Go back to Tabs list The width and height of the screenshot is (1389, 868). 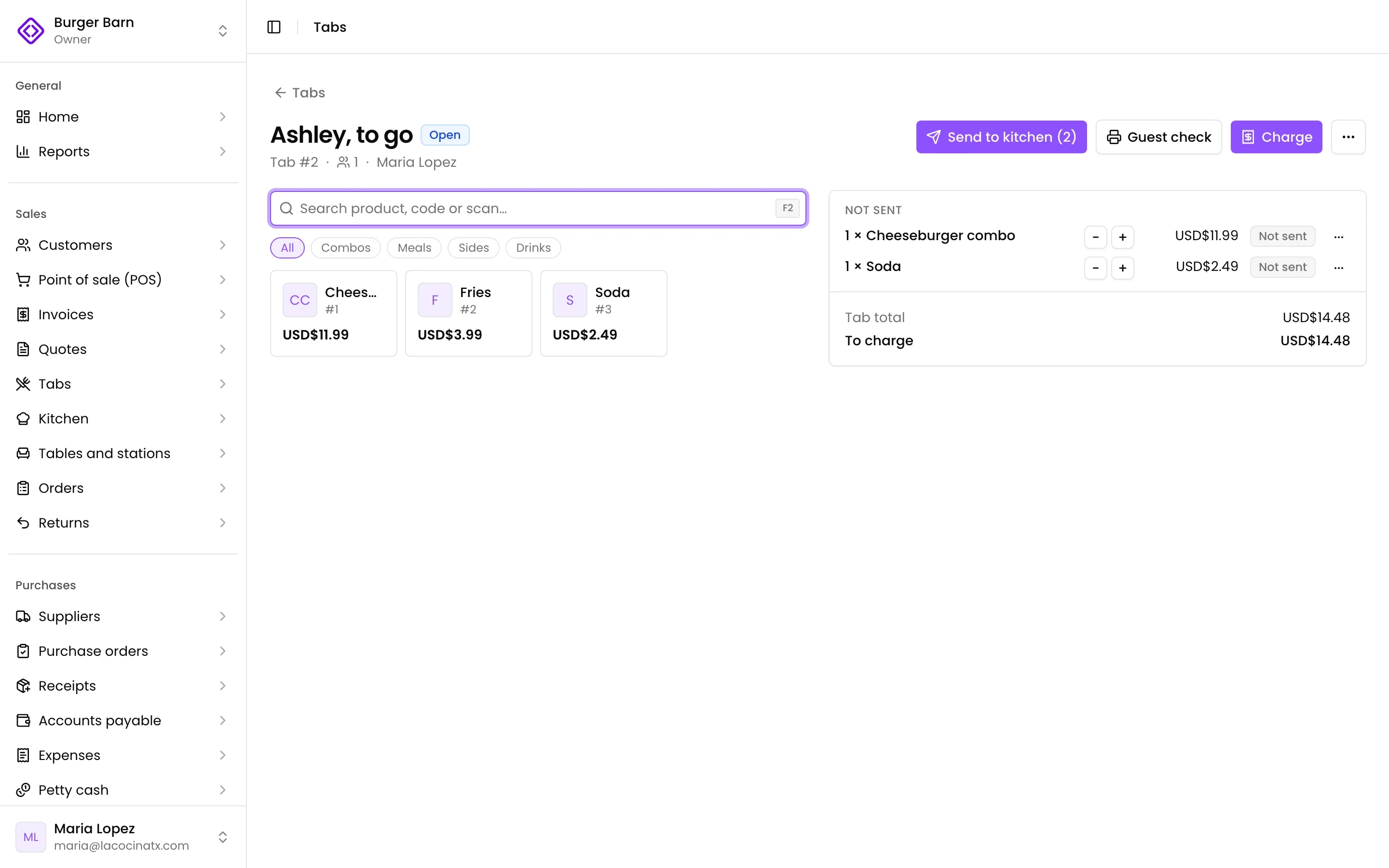tap(300, 93)
